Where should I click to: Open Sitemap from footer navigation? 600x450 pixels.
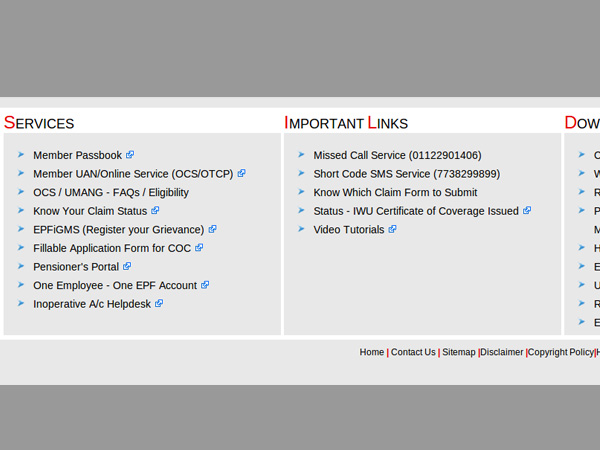(x=458, y=352)
